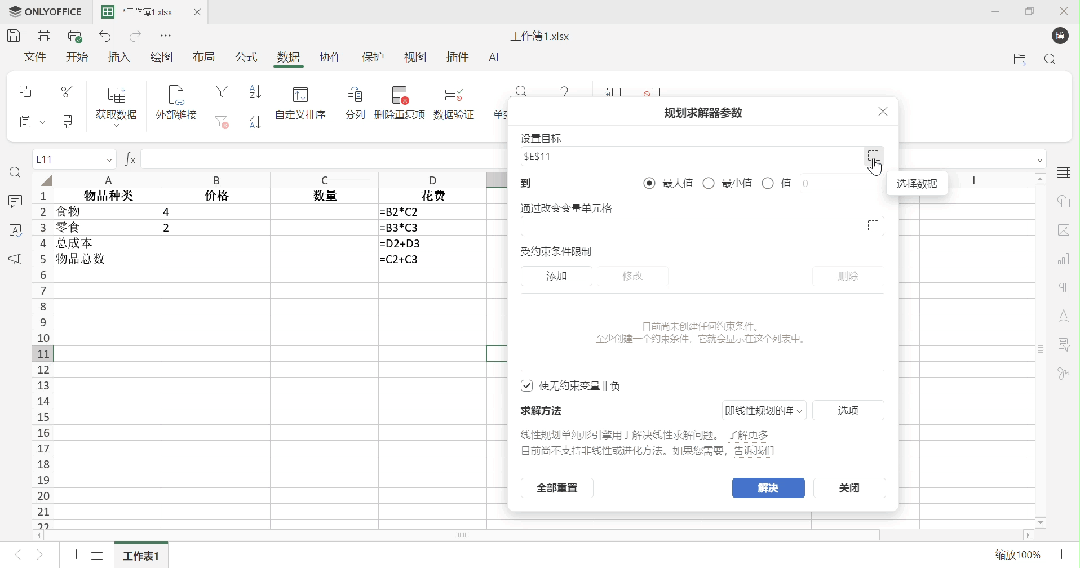Click the 了解更多 link in dialog
The width and height of the screenshot is (1080, 568).
pyautogui.click(x=749, y=435)
